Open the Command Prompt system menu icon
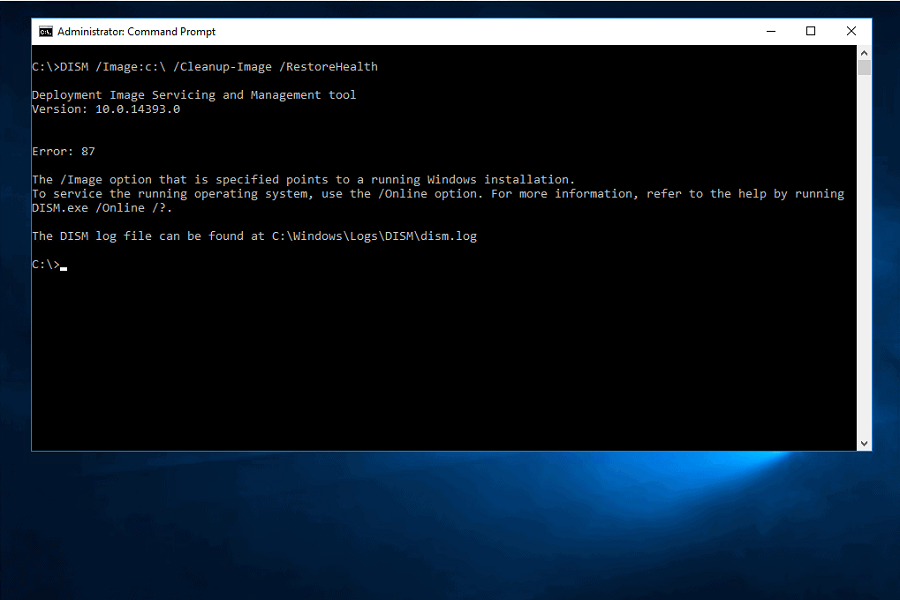900x600 pixels. click(45, 31)
